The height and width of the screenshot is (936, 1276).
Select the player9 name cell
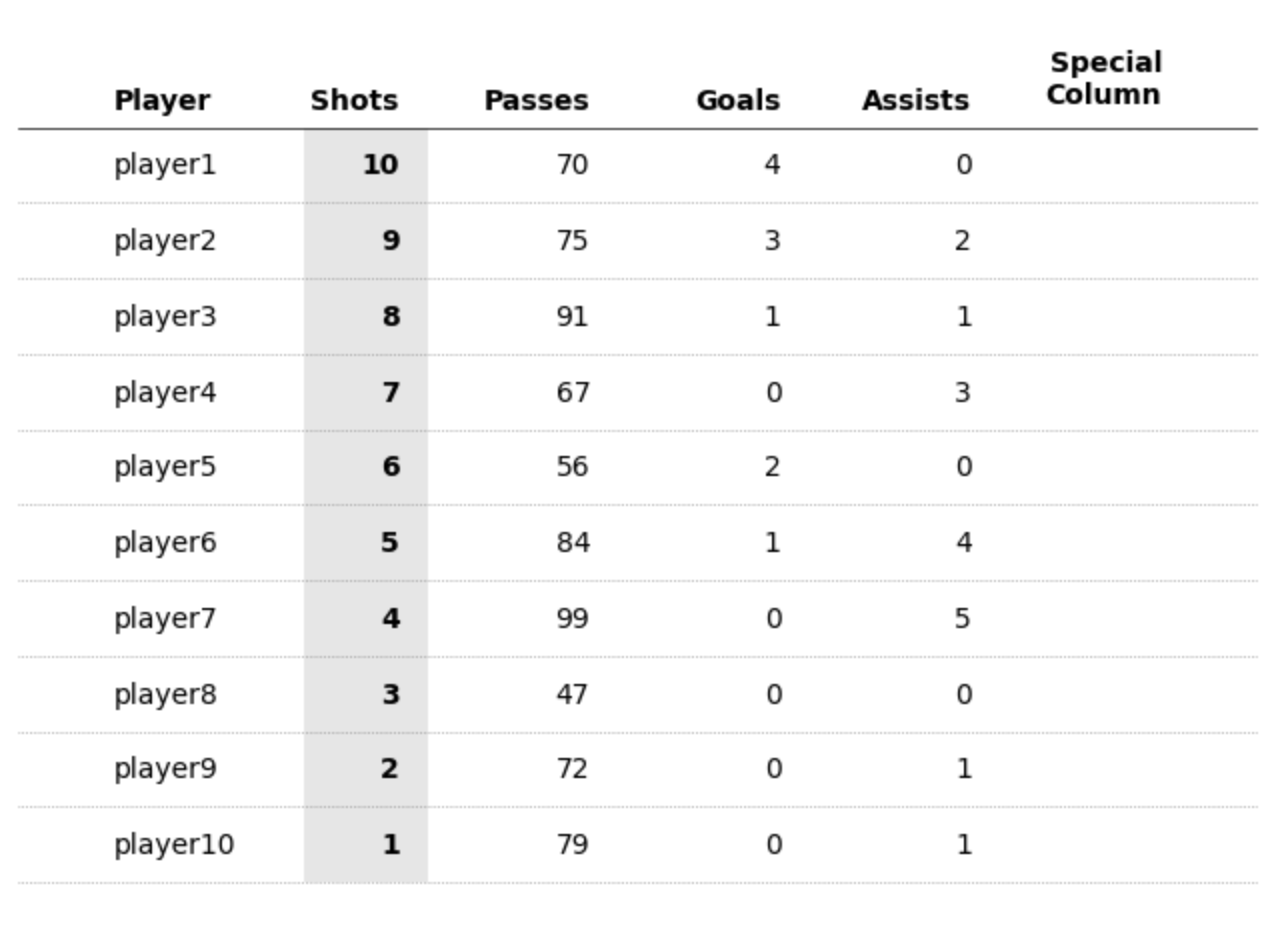coord(165,769)
